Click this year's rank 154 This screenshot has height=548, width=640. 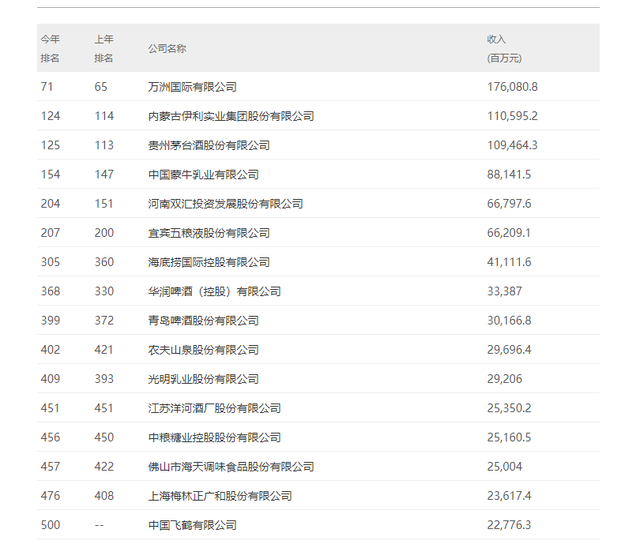point(51,175)
